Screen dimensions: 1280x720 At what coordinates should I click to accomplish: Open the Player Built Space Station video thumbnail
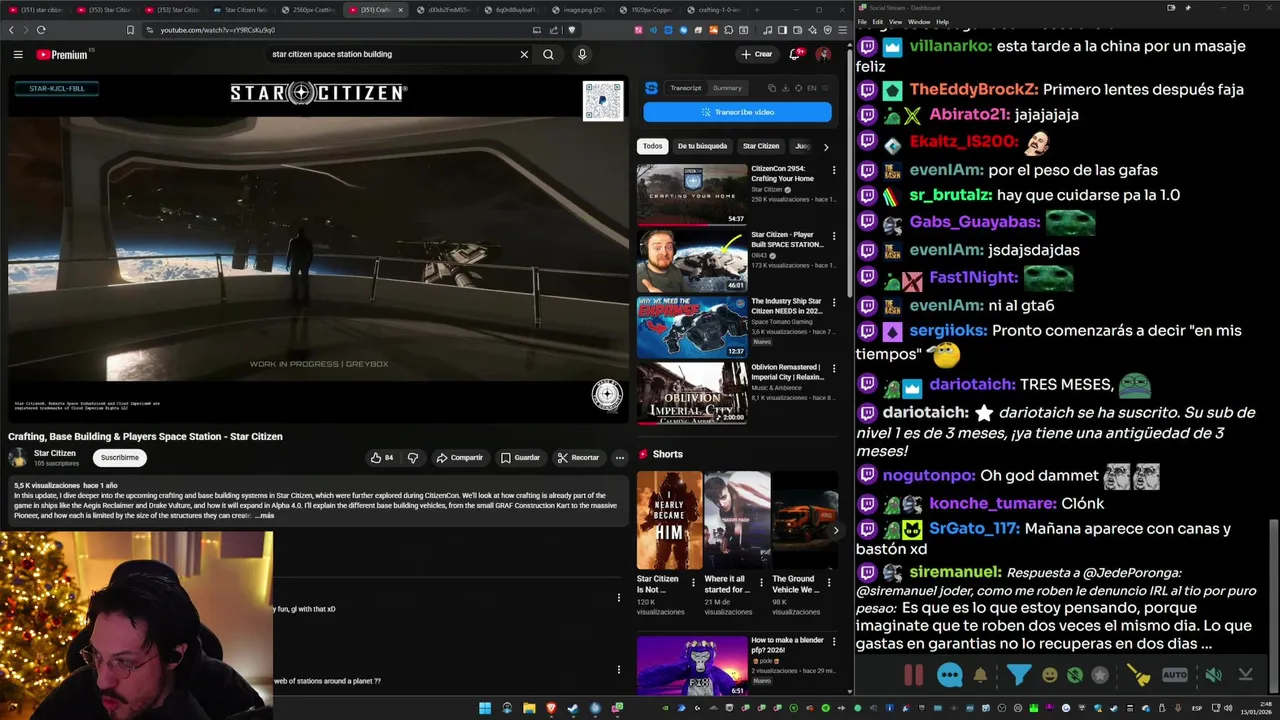point(692,260)
